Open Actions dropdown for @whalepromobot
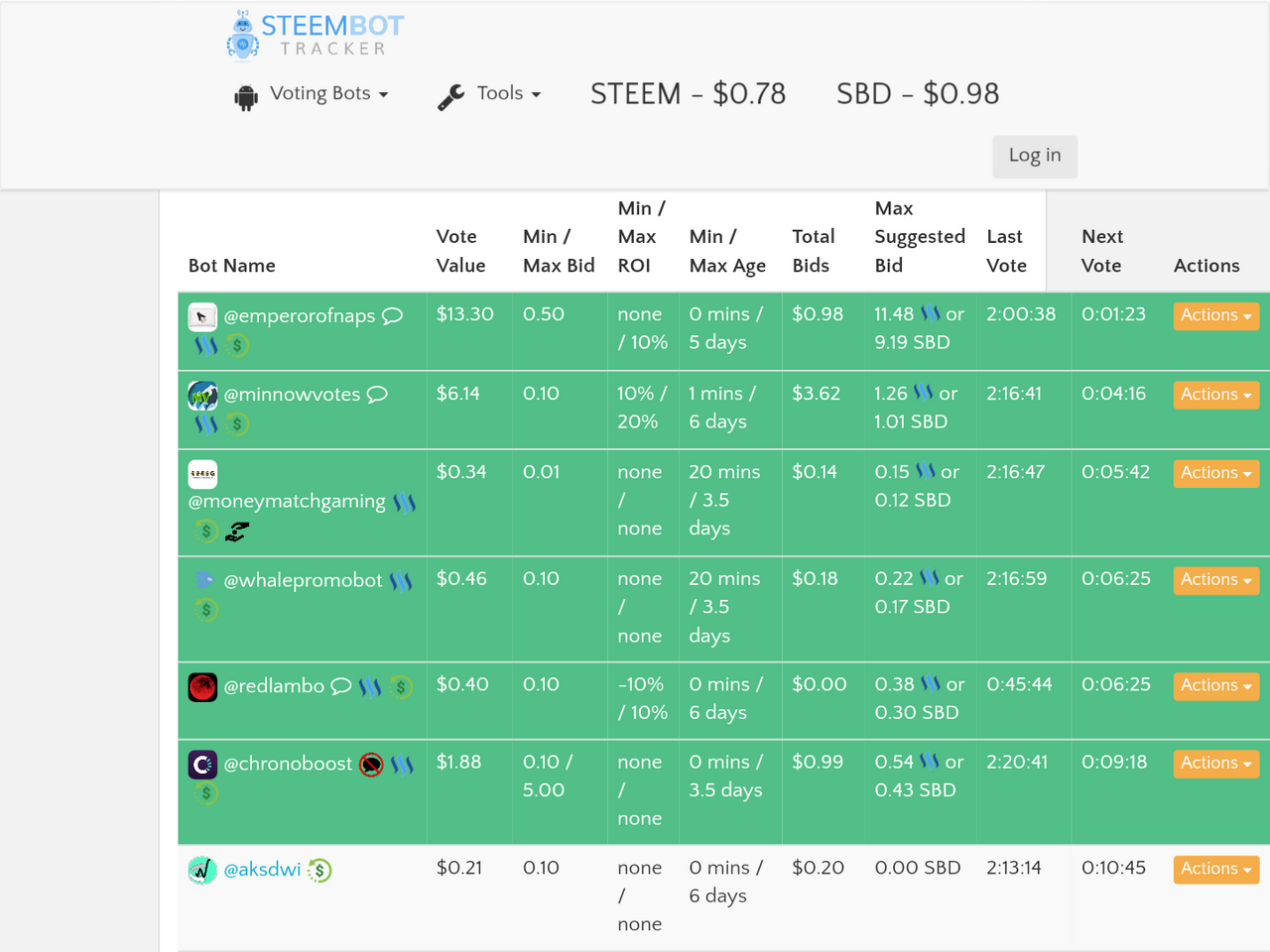 click(1215, 580)
